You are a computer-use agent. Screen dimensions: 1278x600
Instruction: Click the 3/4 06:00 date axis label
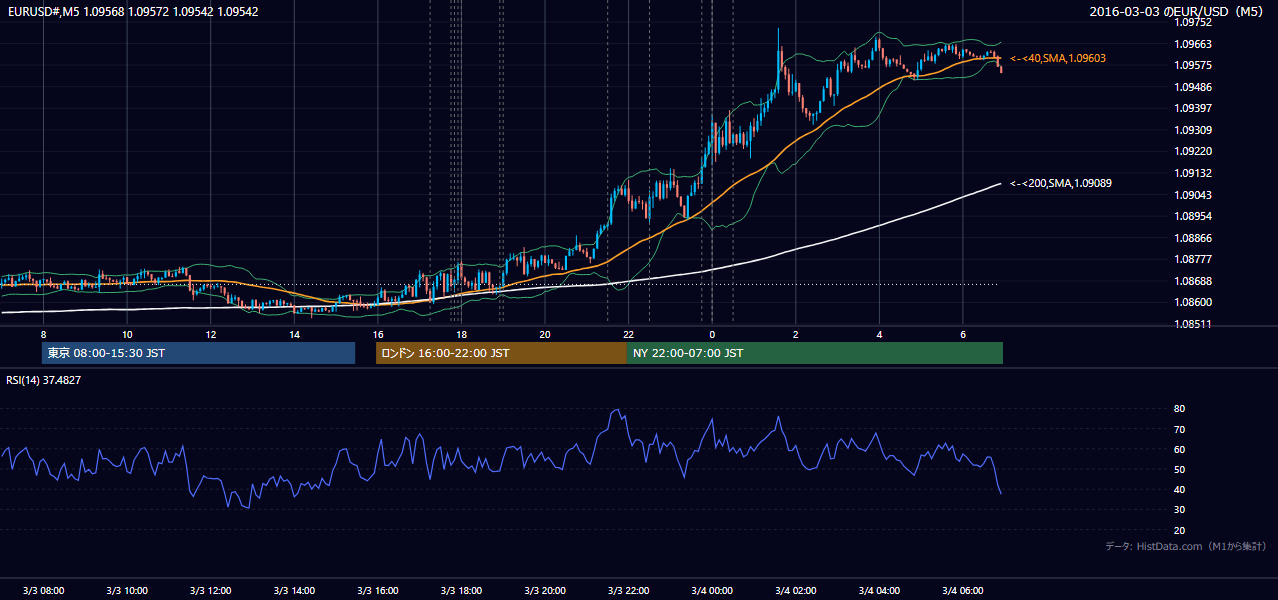[x=963, y=590]
